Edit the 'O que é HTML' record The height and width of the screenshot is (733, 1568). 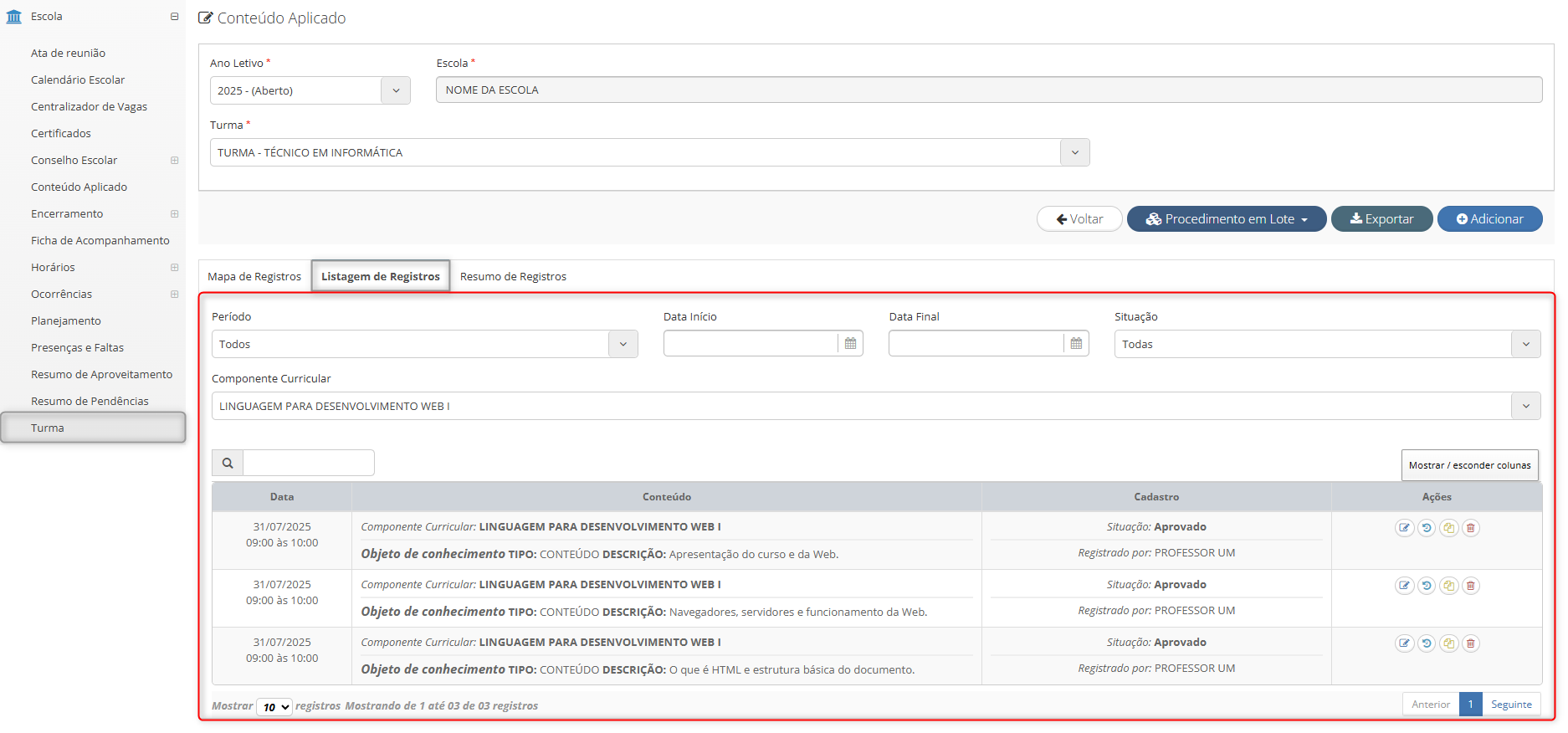[1404, 643]
